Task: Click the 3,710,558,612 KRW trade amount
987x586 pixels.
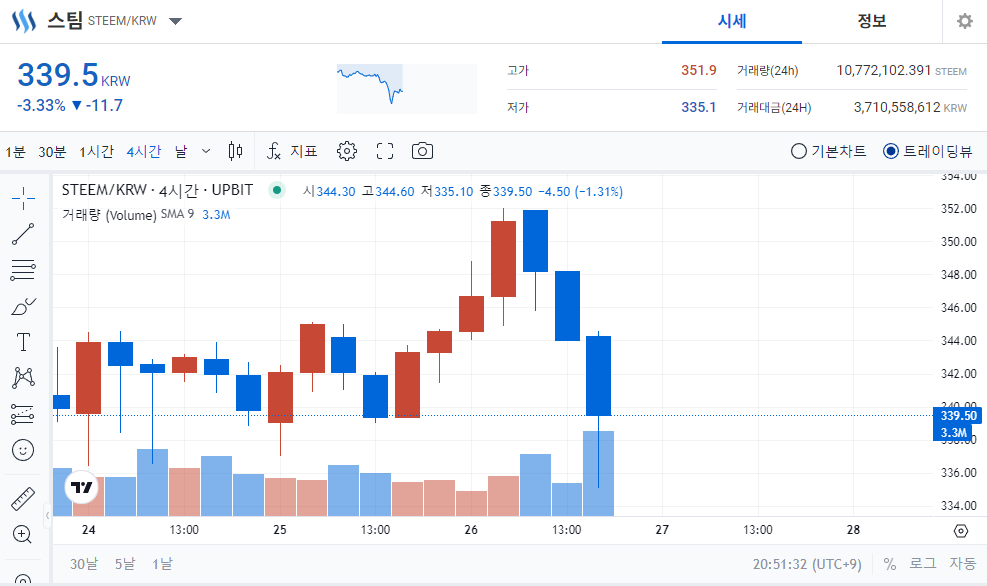Action: click(x=910, y=108)
